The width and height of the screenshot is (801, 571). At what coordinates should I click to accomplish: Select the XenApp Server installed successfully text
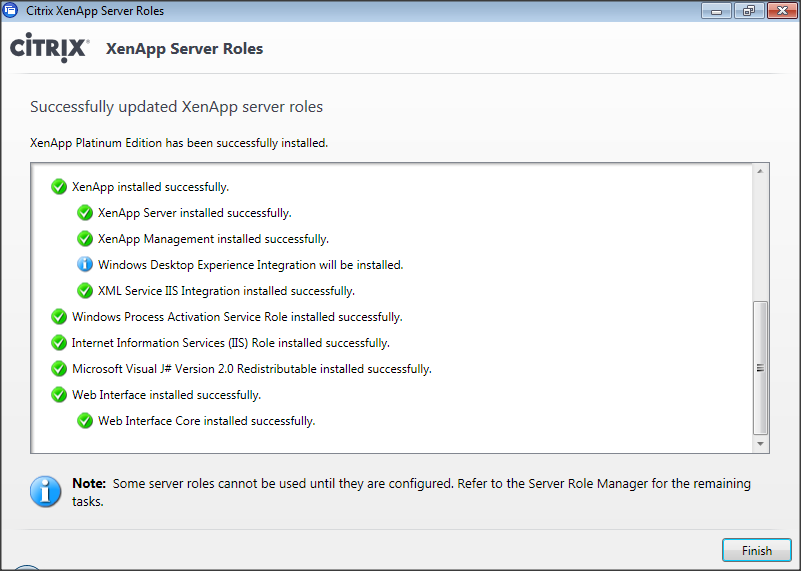pyautogui.click(x=194, y=213)
